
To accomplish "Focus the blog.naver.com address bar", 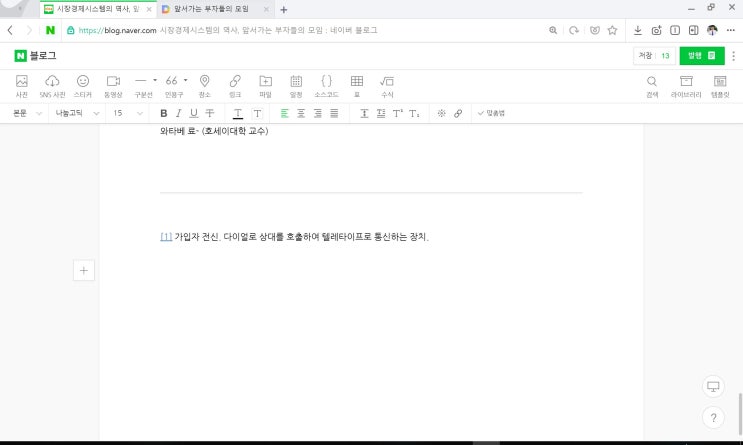I will pyautogui.click(x=303, y=30).
